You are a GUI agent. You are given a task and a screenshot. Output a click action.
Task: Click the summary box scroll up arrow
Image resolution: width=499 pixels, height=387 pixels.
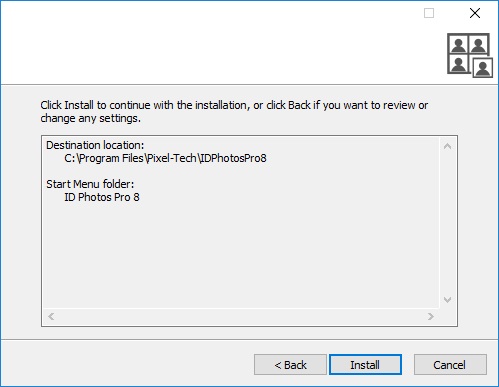pos(448,146)
